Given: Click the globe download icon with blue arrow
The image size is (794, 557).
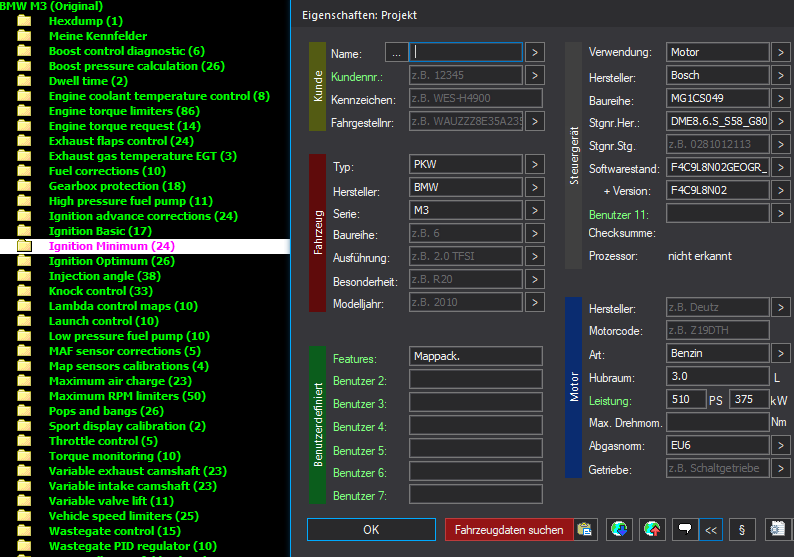Looking at the screenshot, I should (x=619, y=529).
